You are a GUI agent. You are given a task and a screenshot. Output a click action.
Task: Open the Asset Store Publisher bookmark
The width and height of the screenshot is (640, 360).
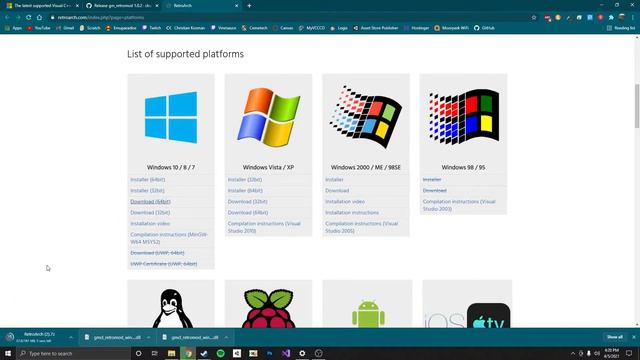[x=376, y=28]
